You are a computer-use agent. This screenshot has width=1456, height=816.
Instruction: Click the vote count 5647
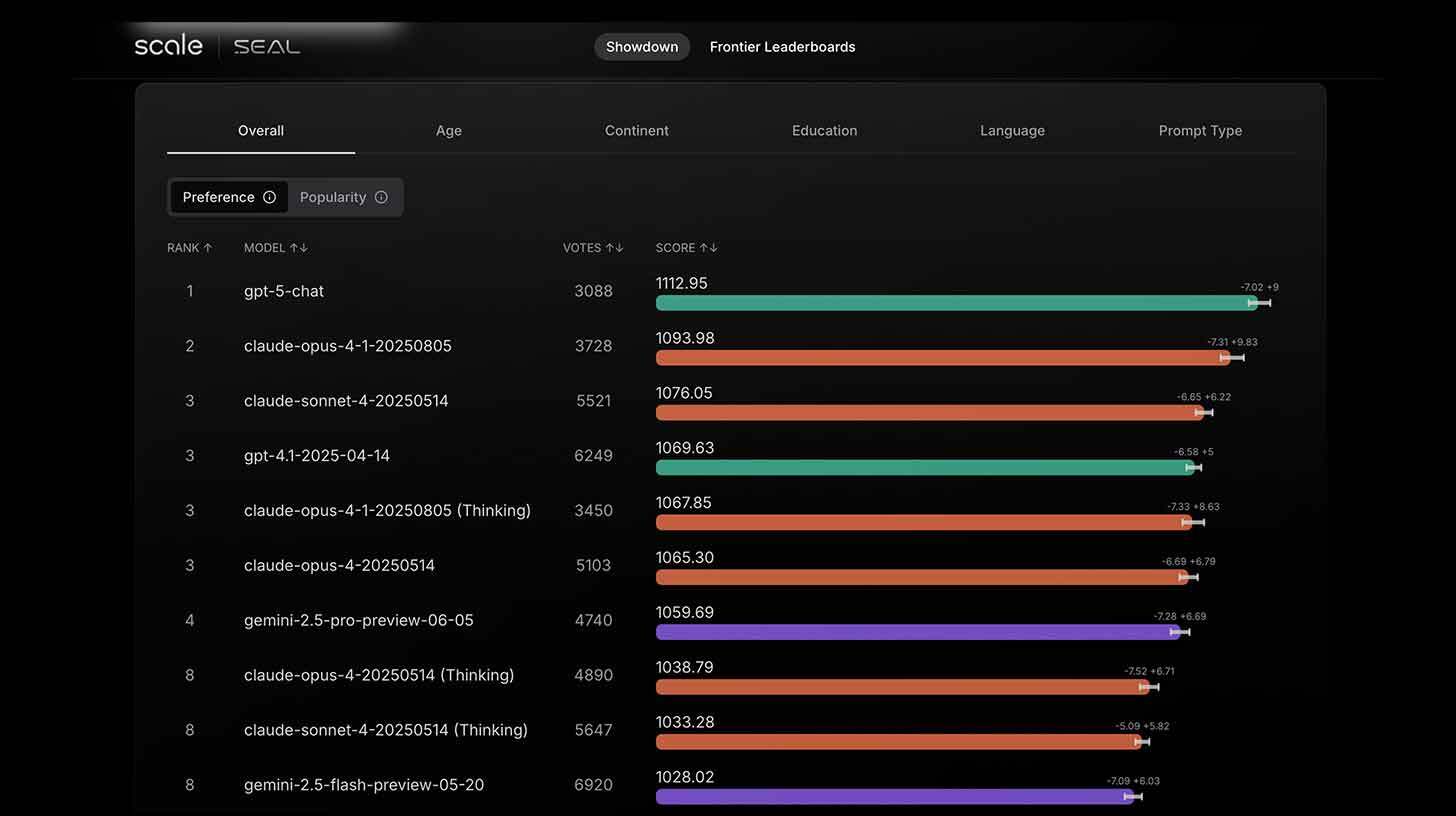pyautogui.click(x=593, y=731)
